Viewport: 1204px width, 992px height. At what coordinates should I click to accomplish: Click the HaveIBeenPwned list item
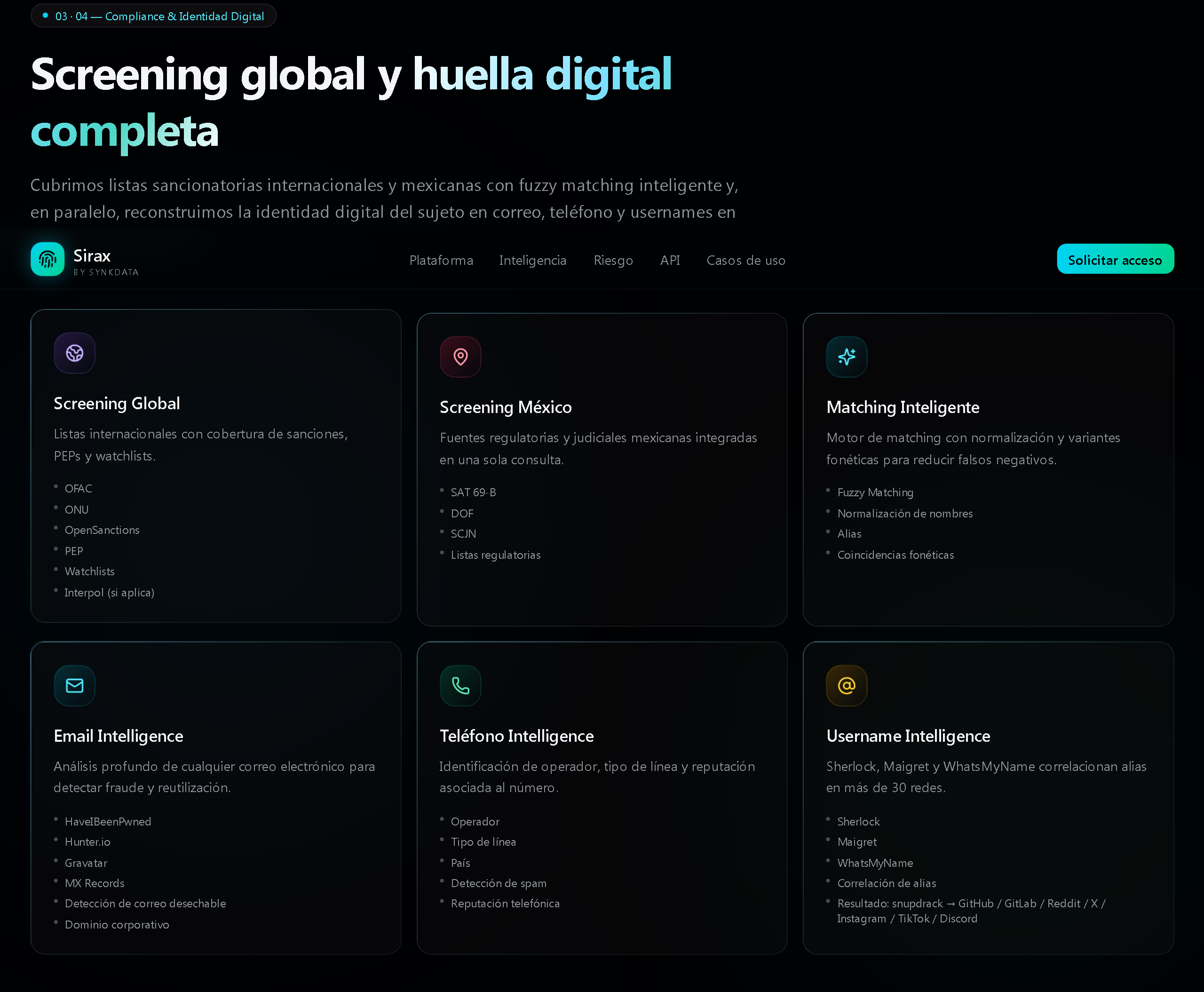(108, 822)
